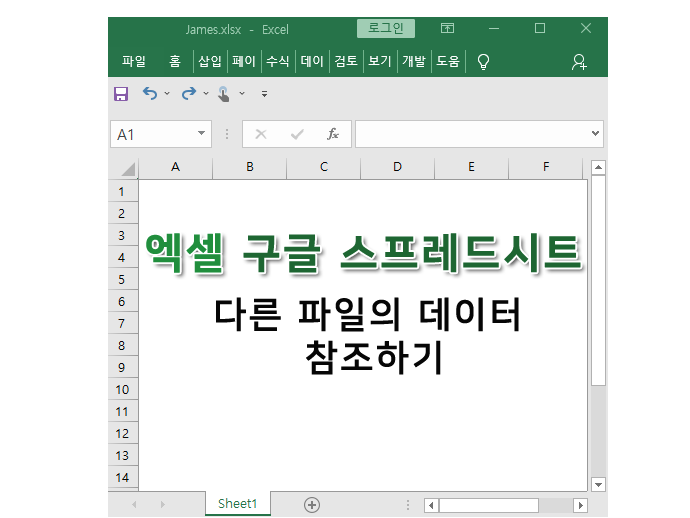Minimize the Excel window
Image resolution: width=690 pixels, height=518 pixels.
494,29
